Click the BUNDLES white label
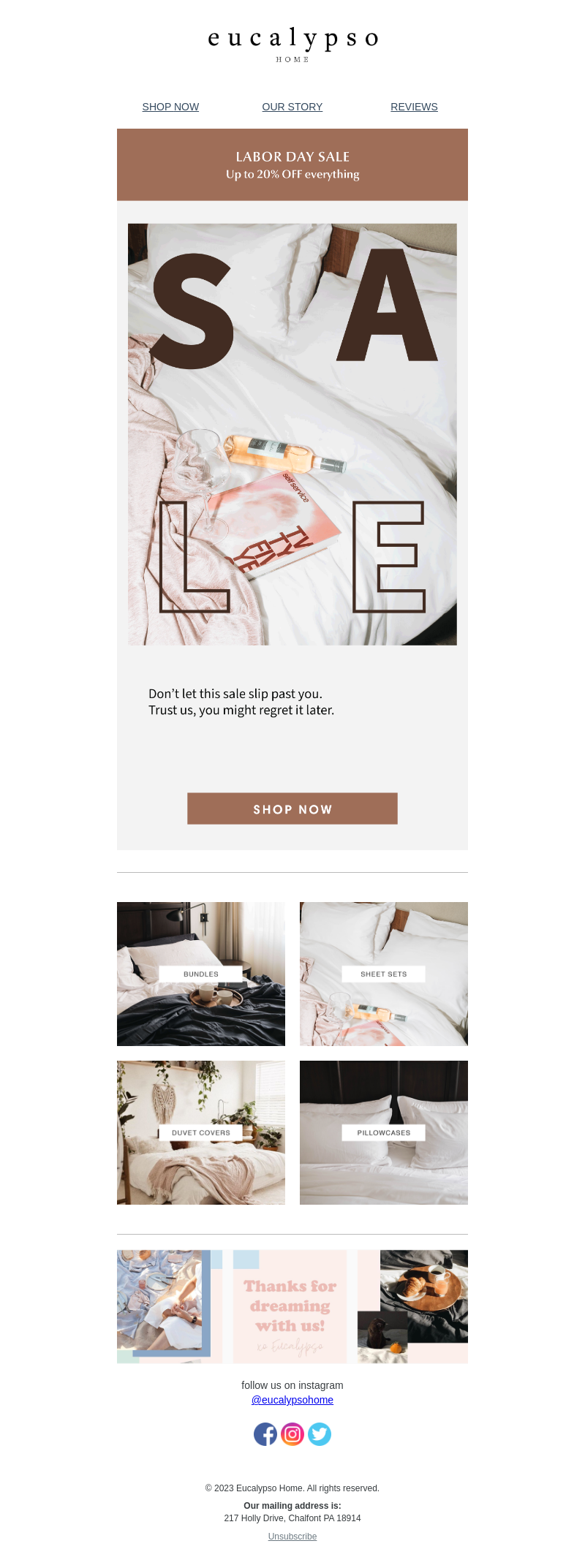 tap(201, 974)
